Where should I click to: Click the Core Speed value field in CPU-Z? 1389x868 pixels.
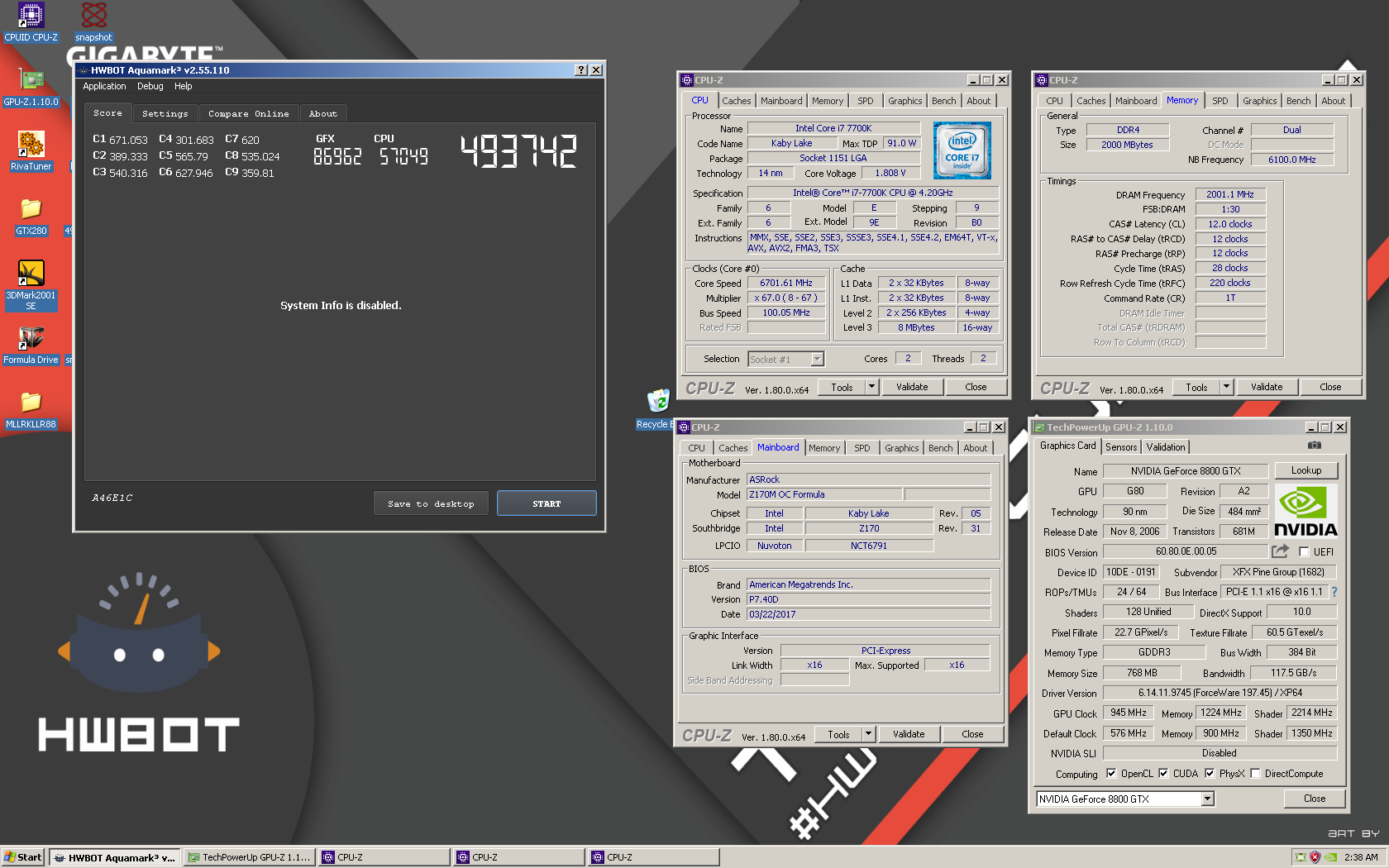point(786,283)
